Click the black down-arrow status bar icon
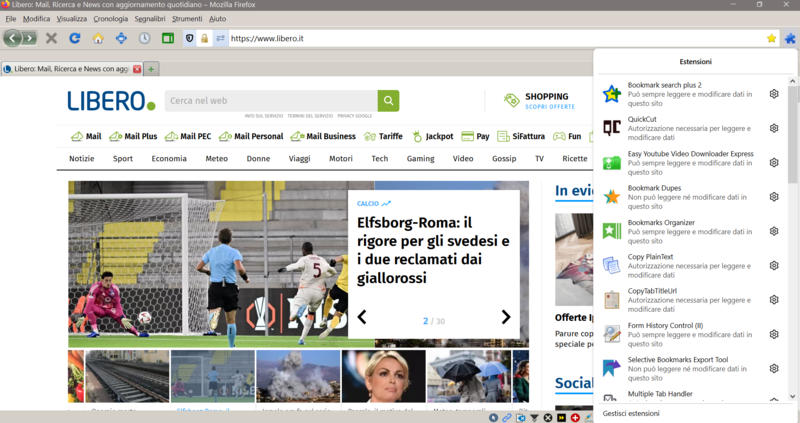800x423 pixels. coord(534,417)
